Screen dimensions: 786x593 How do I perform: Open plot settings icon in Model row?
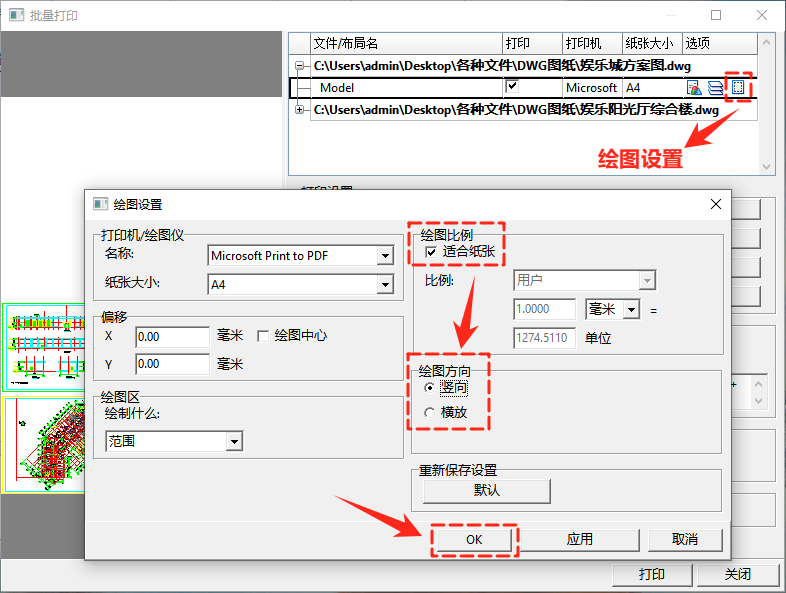737,87
